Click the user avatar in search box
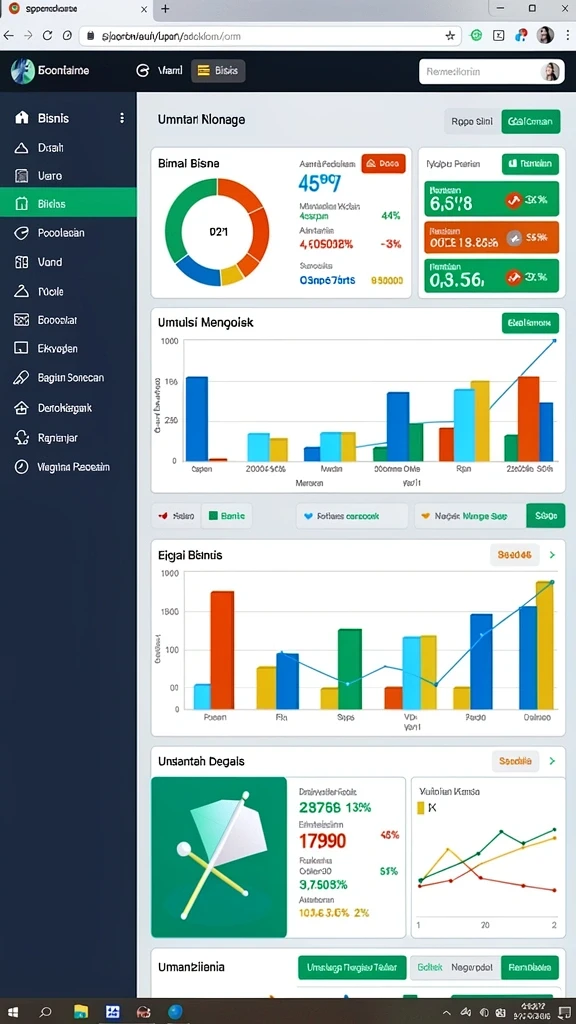This screenshot has width=576, height=1024. click(x=550, y=71)
